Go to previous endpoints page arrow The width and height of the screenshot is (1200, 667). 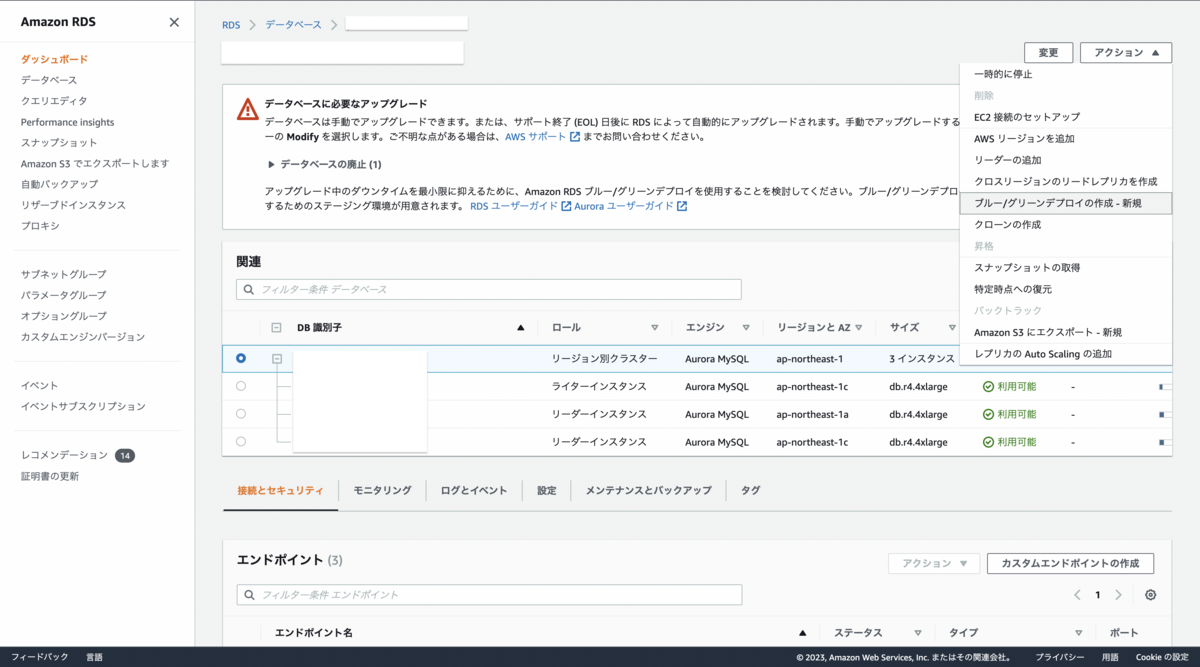[x=1077, y=595]
